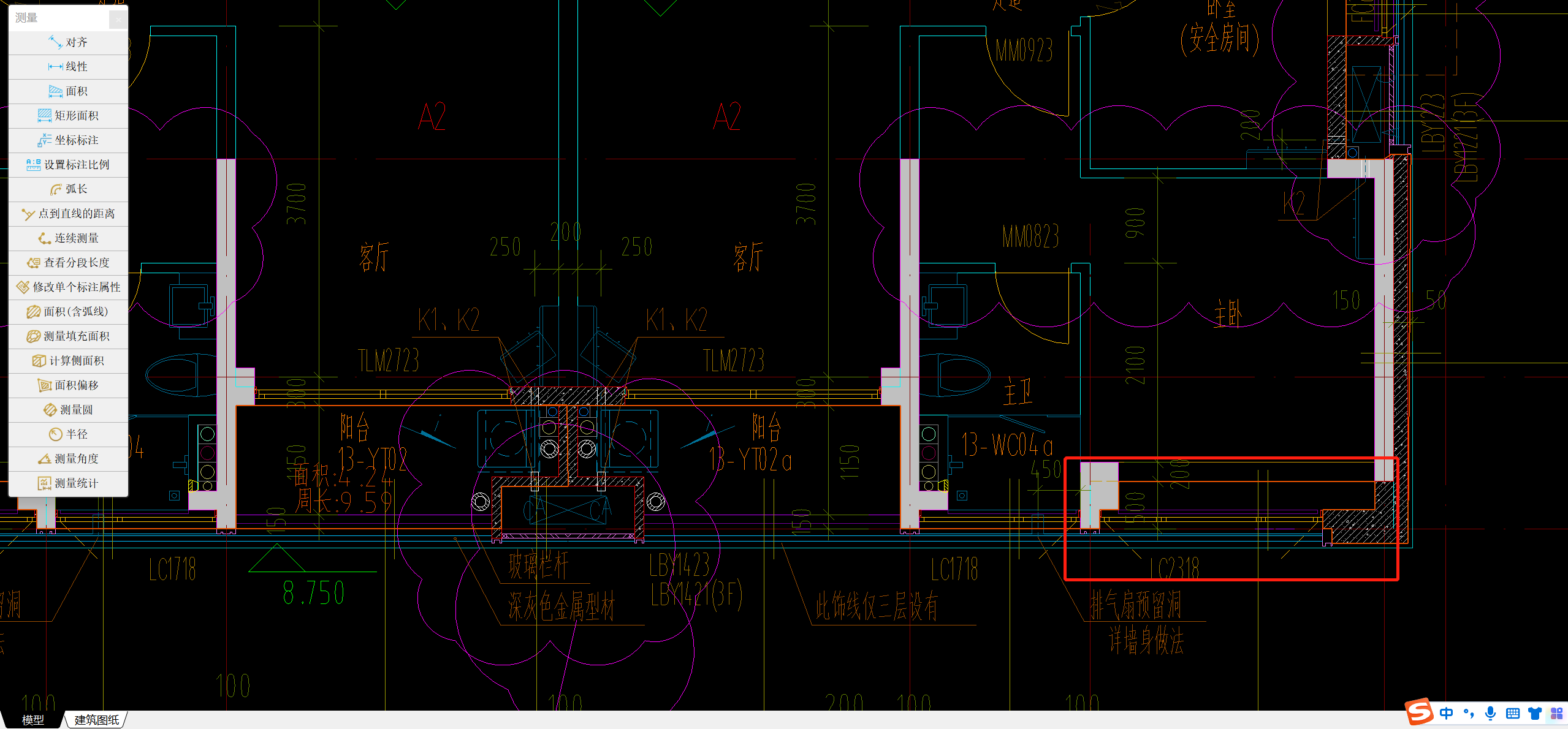Select the 测量圆 measure circle tool

point(68,410)
